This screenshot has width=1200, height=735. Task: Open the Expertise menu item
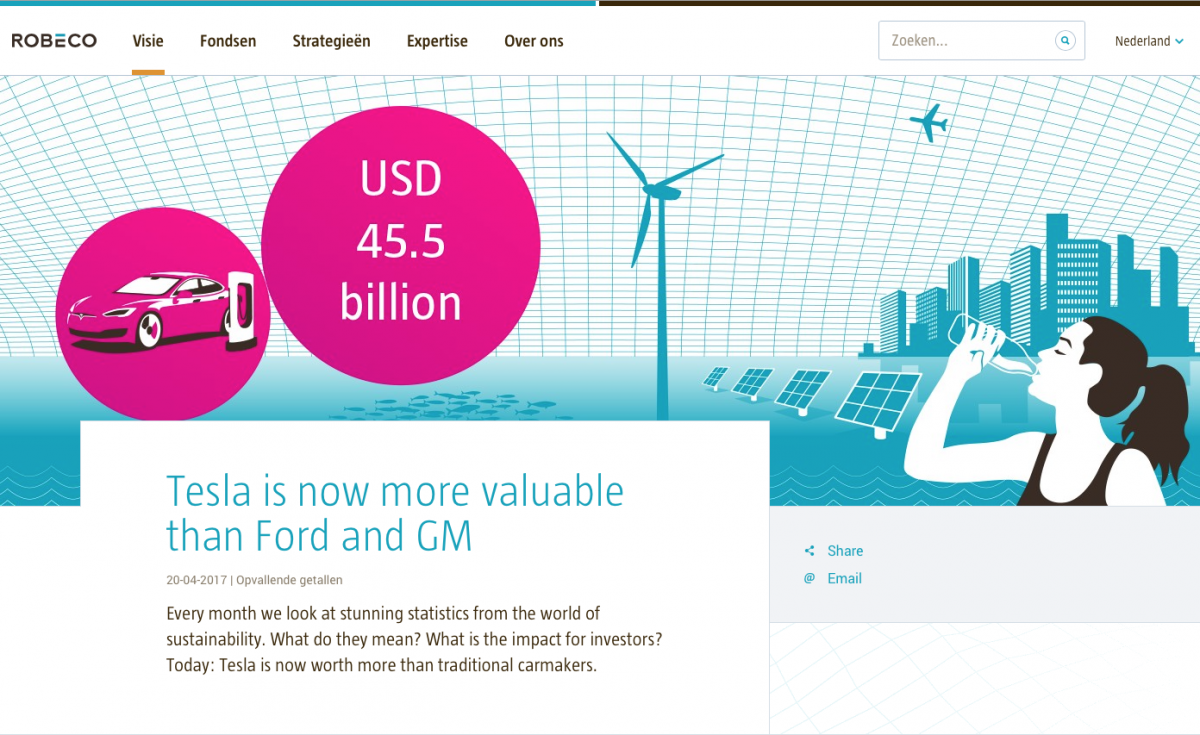tap(437, 41)
